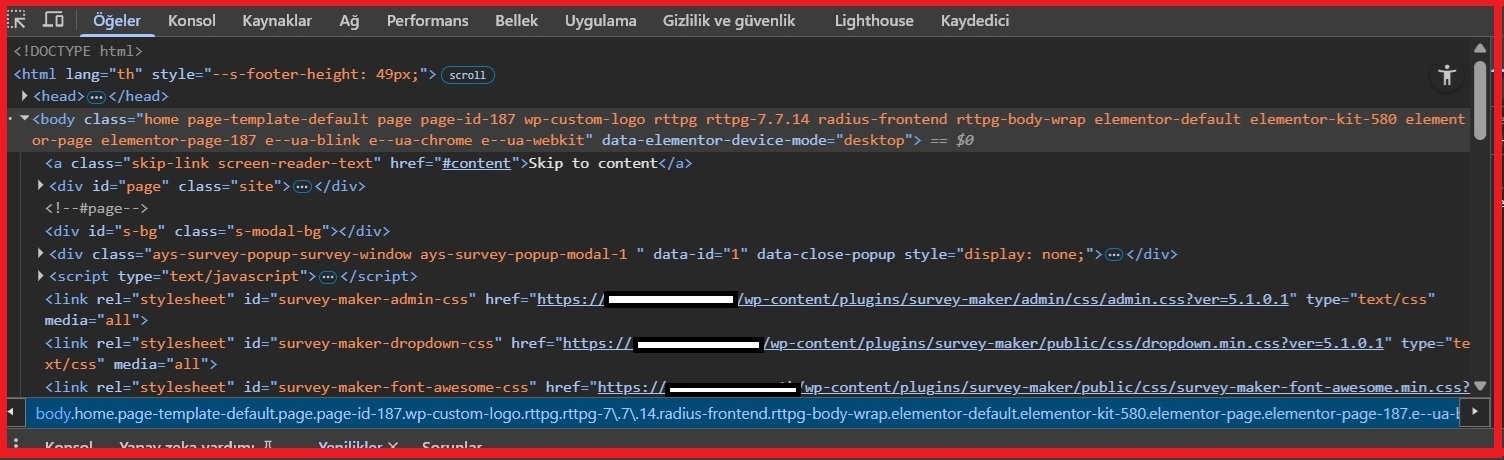Select the Yenilikler drawer tab
This screenshot has width=1504, height=460.
tap(351, 447)
